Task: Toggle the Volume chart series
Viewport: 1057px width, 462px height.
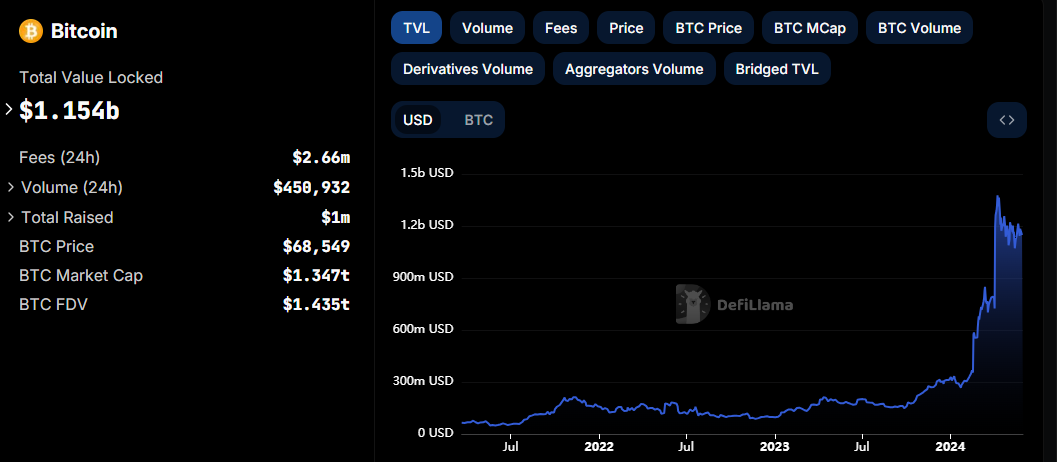Action: tap(487, 28)
